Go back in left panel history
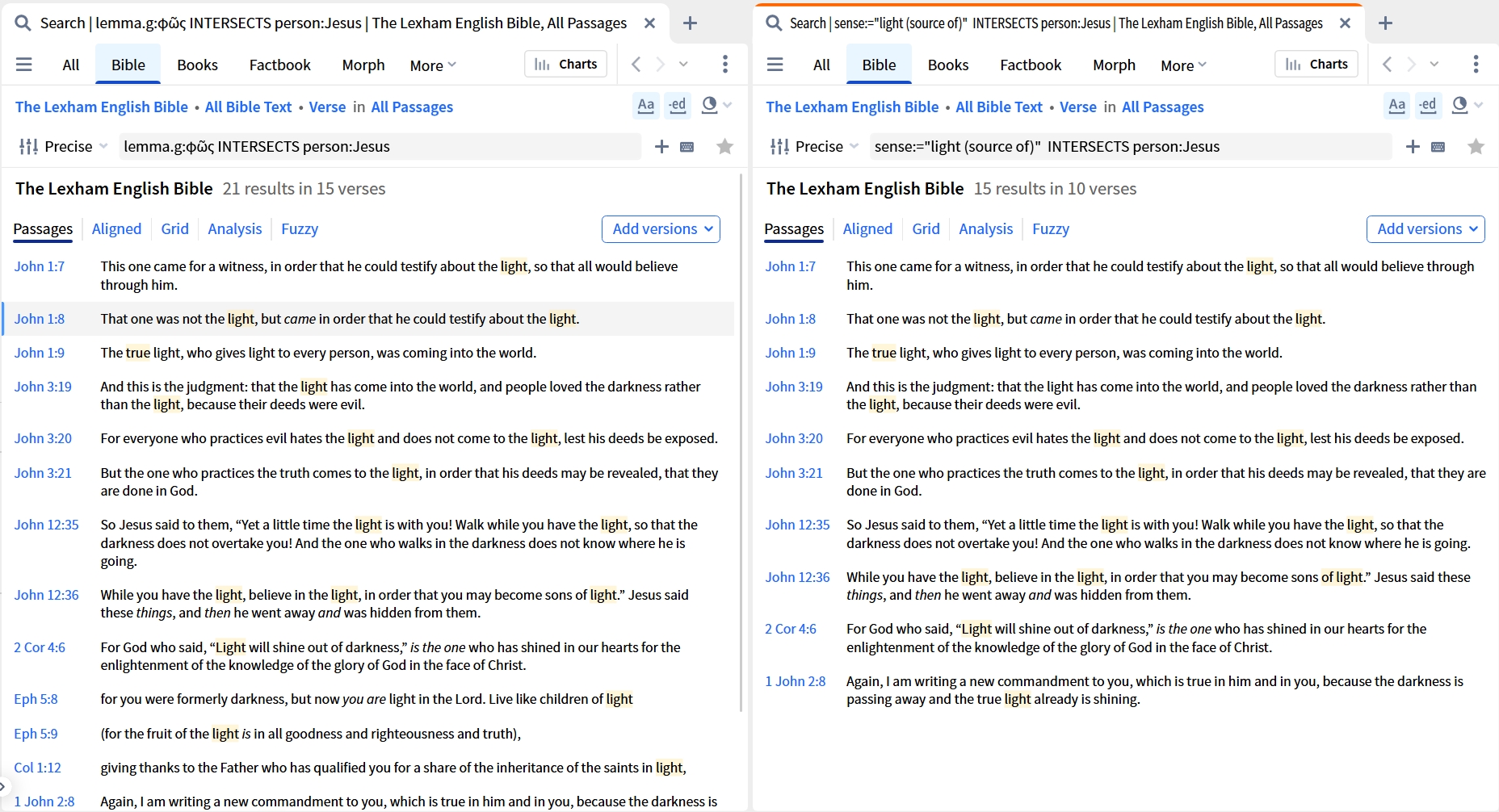This screenshot has width=1499, height=812. click(636, 65)
